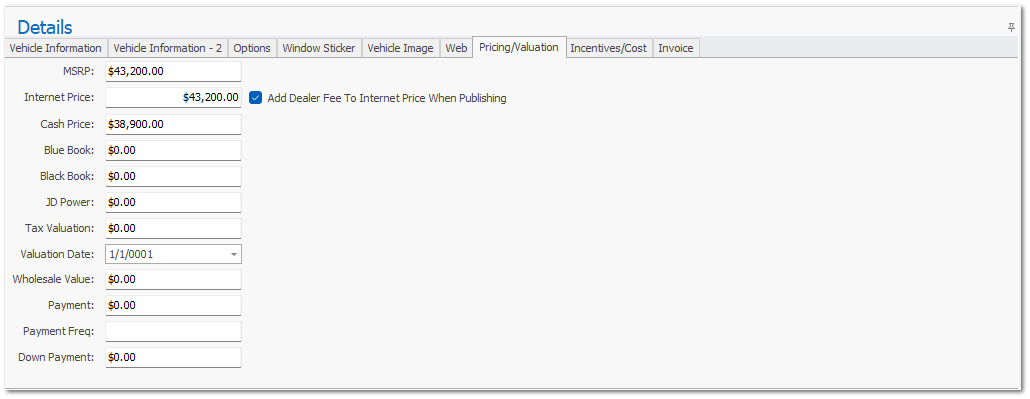Click the Blue Book label
The height and width of the screenshot is (399, 1030).
coord(69,150)
